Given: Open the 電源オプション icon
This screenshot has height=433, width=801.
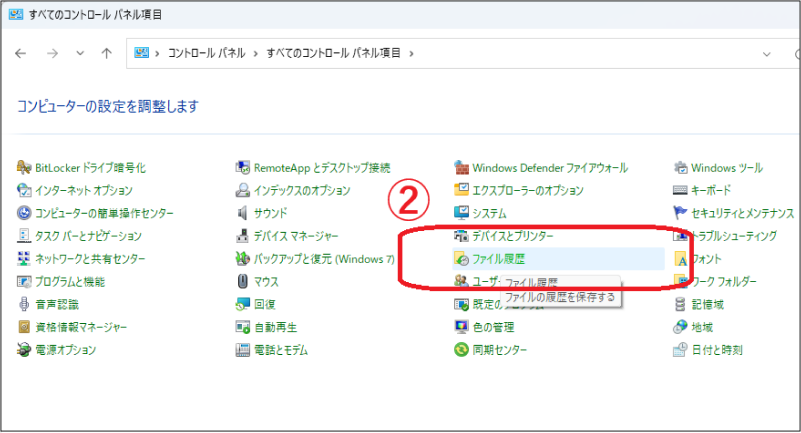Looking at the screenshot, I should [24, 350].
